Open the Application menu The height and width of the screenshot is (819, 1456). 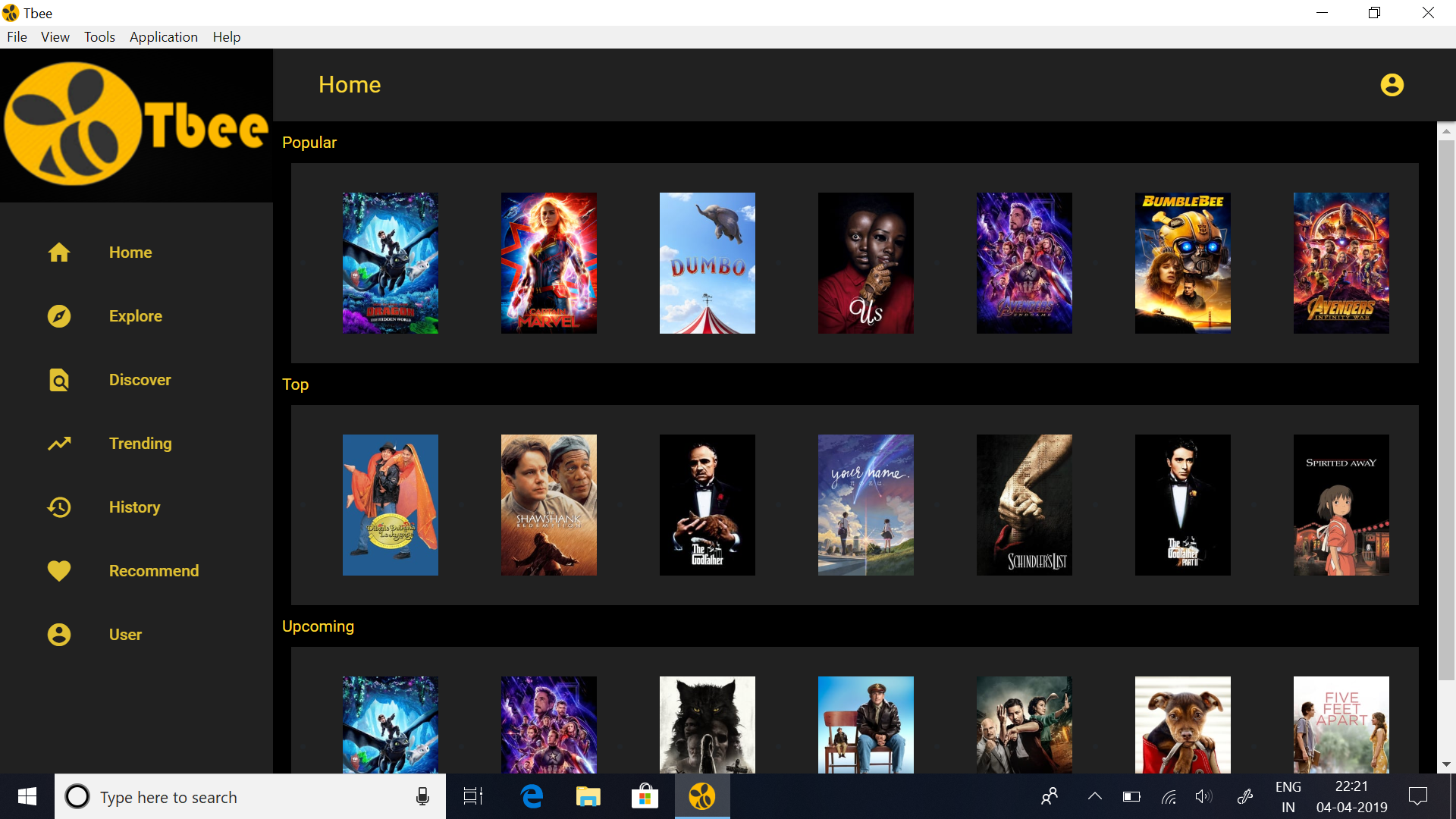[164, 36]
